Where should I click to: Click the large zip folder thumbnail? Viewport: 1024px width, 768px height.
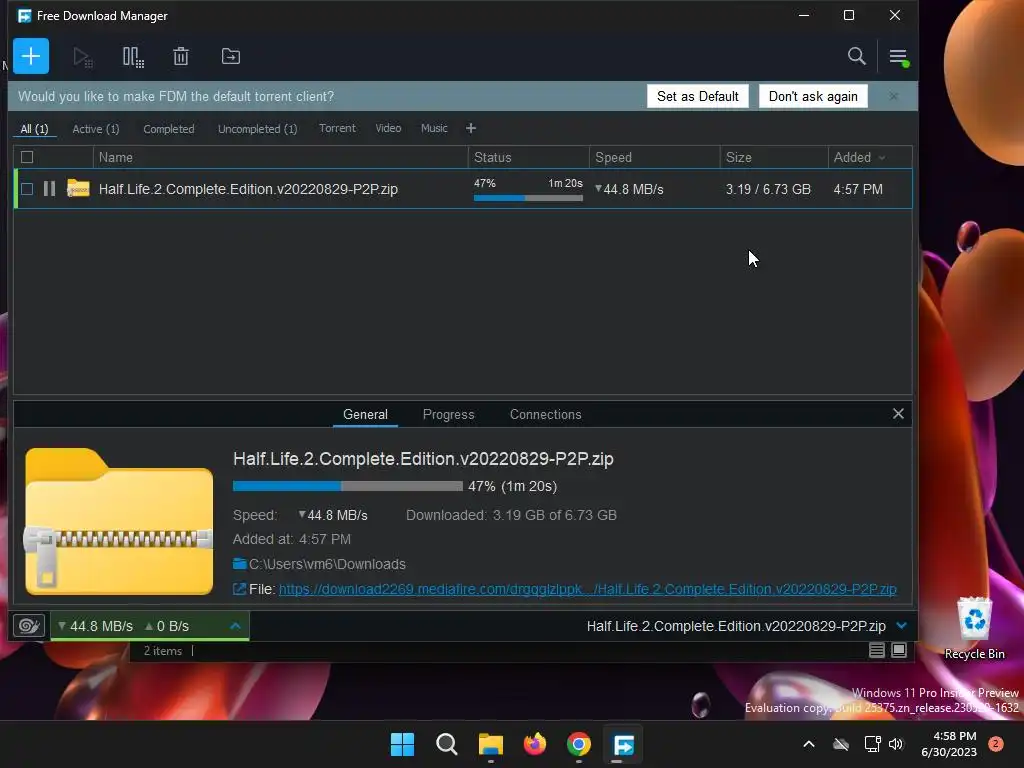point(119,521)
